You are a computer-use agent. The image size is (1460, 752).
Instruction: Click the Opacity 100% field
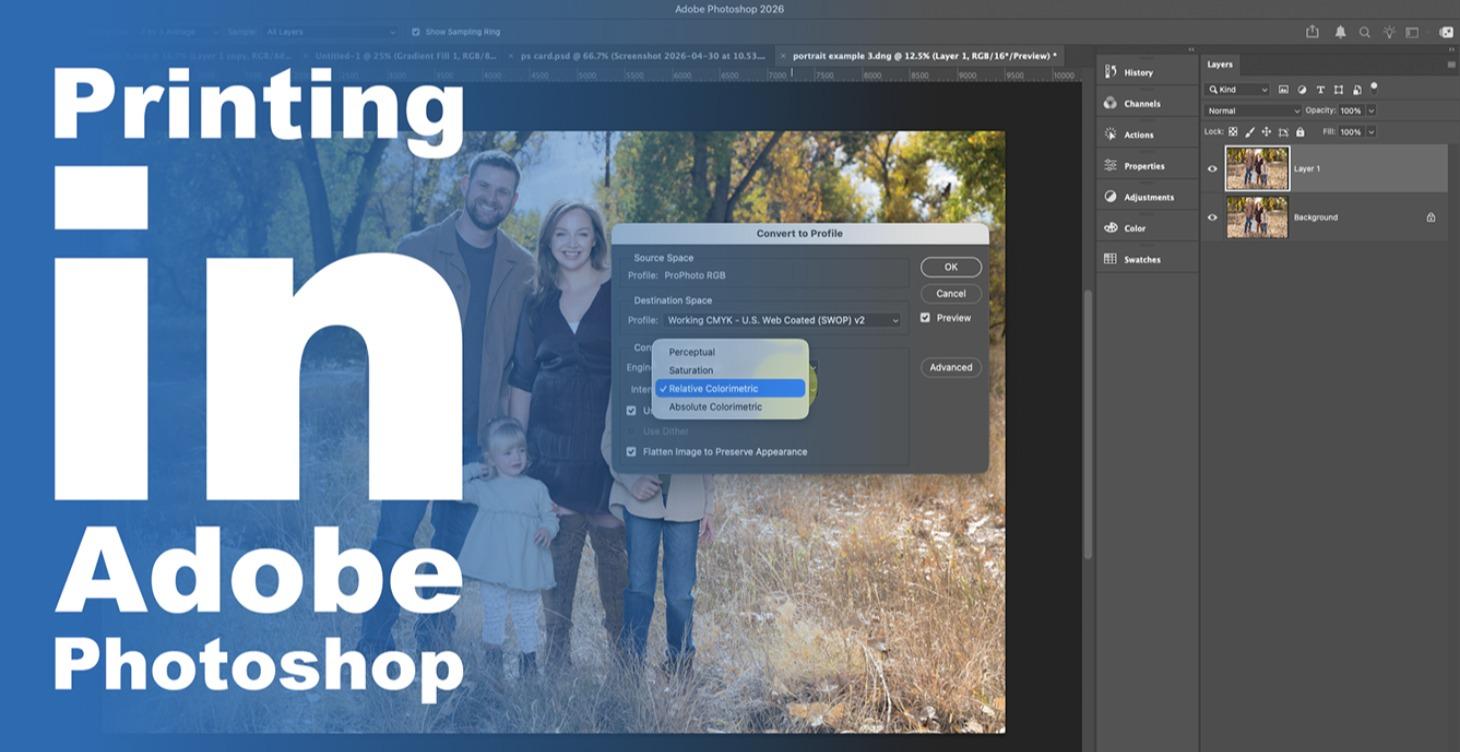tap(1351, 111)
